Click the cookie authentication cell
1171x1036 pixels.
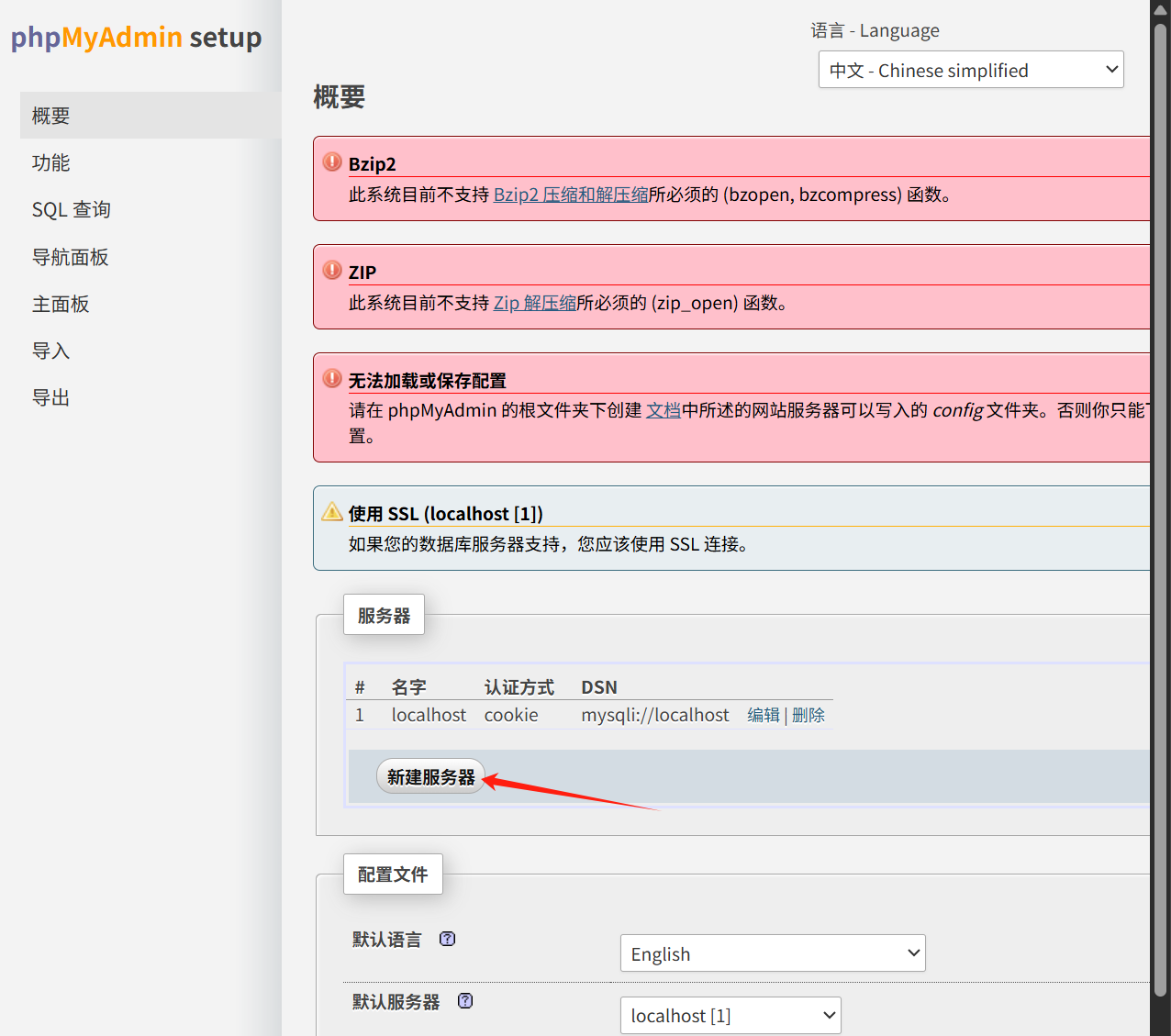click(x=511, y=715)
